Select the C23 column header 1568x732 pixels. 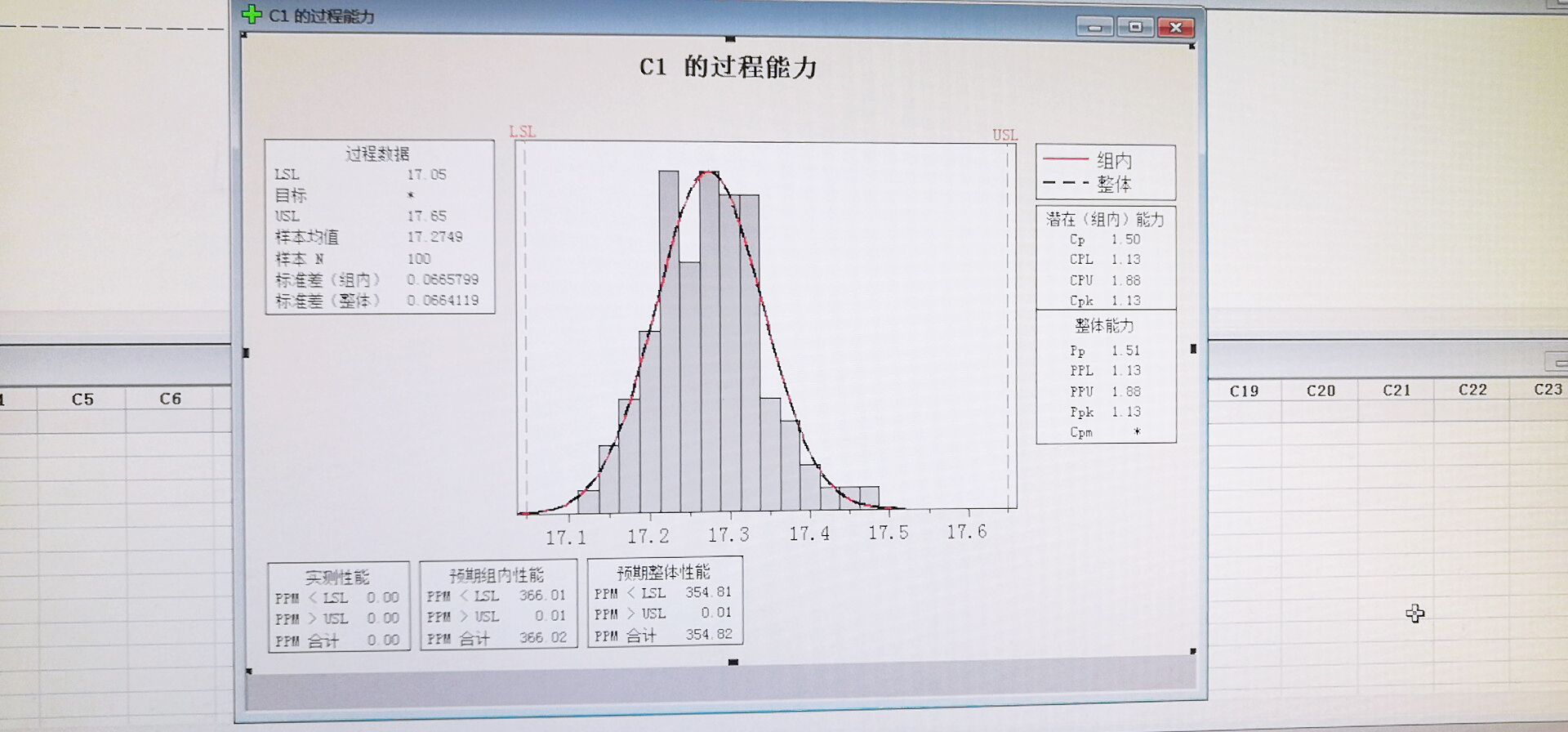(1548, 390)
